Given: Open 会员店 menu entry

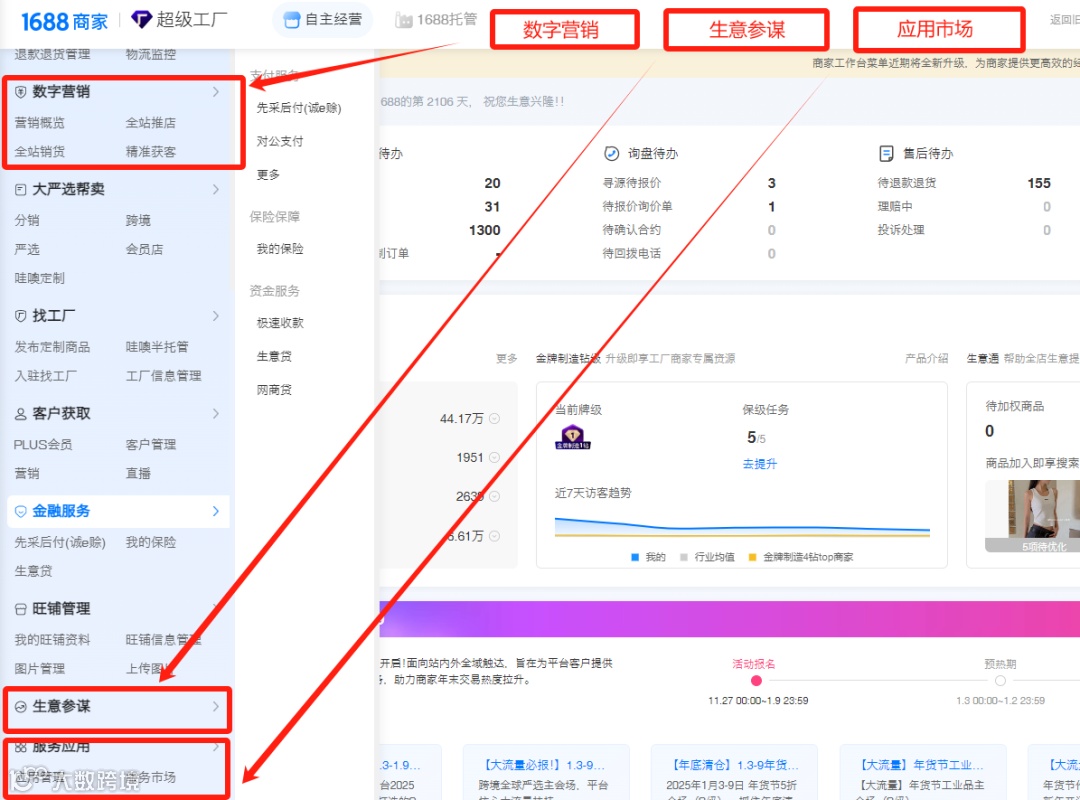Looking at the screenshot, I should click(144, 249).
